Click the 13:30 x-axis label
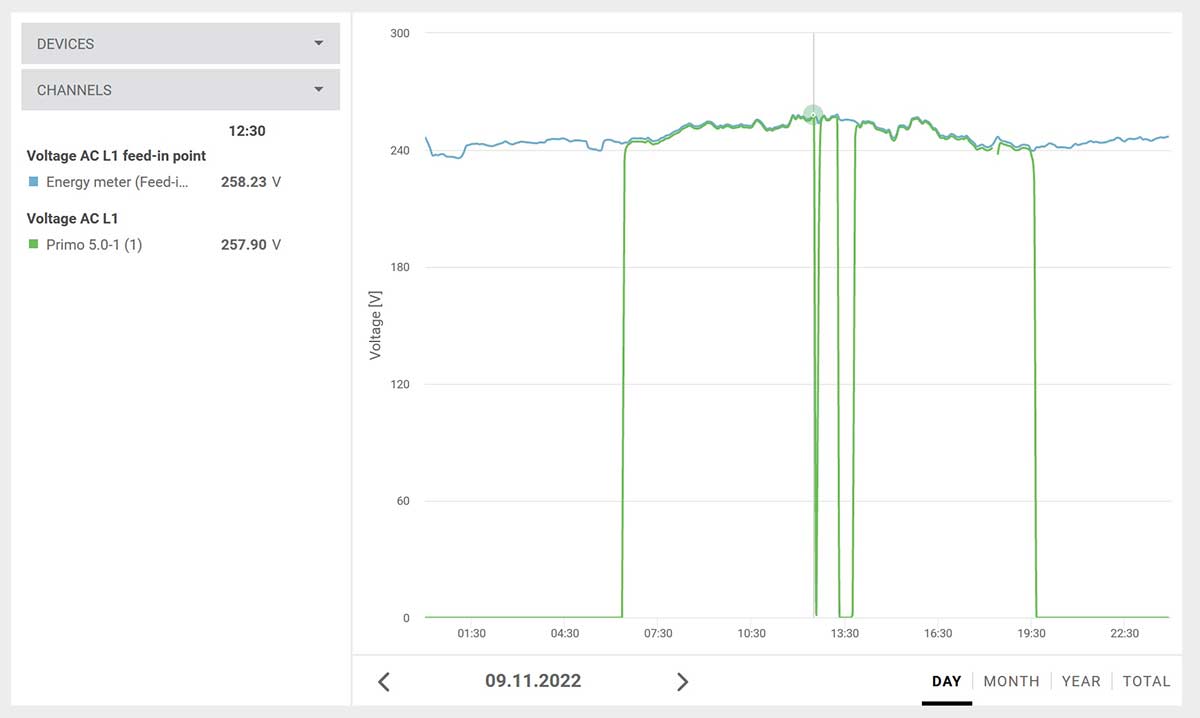Screen dimensions: 1200x718 845,633
